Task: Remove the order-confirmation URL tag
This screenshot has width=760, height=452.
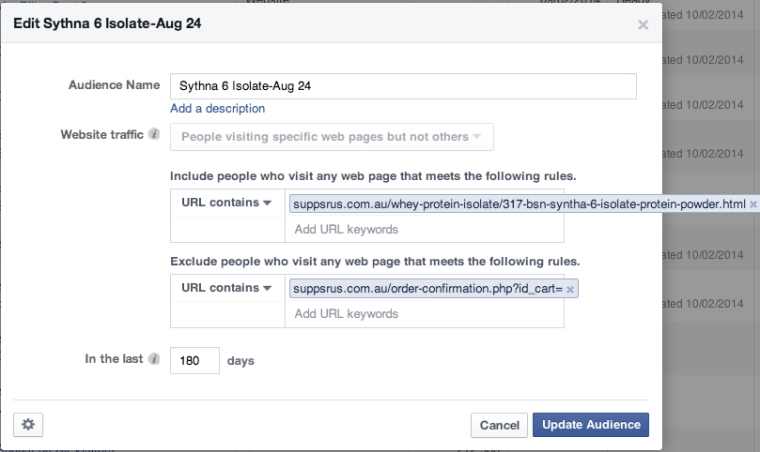Action: click(570, 289)
